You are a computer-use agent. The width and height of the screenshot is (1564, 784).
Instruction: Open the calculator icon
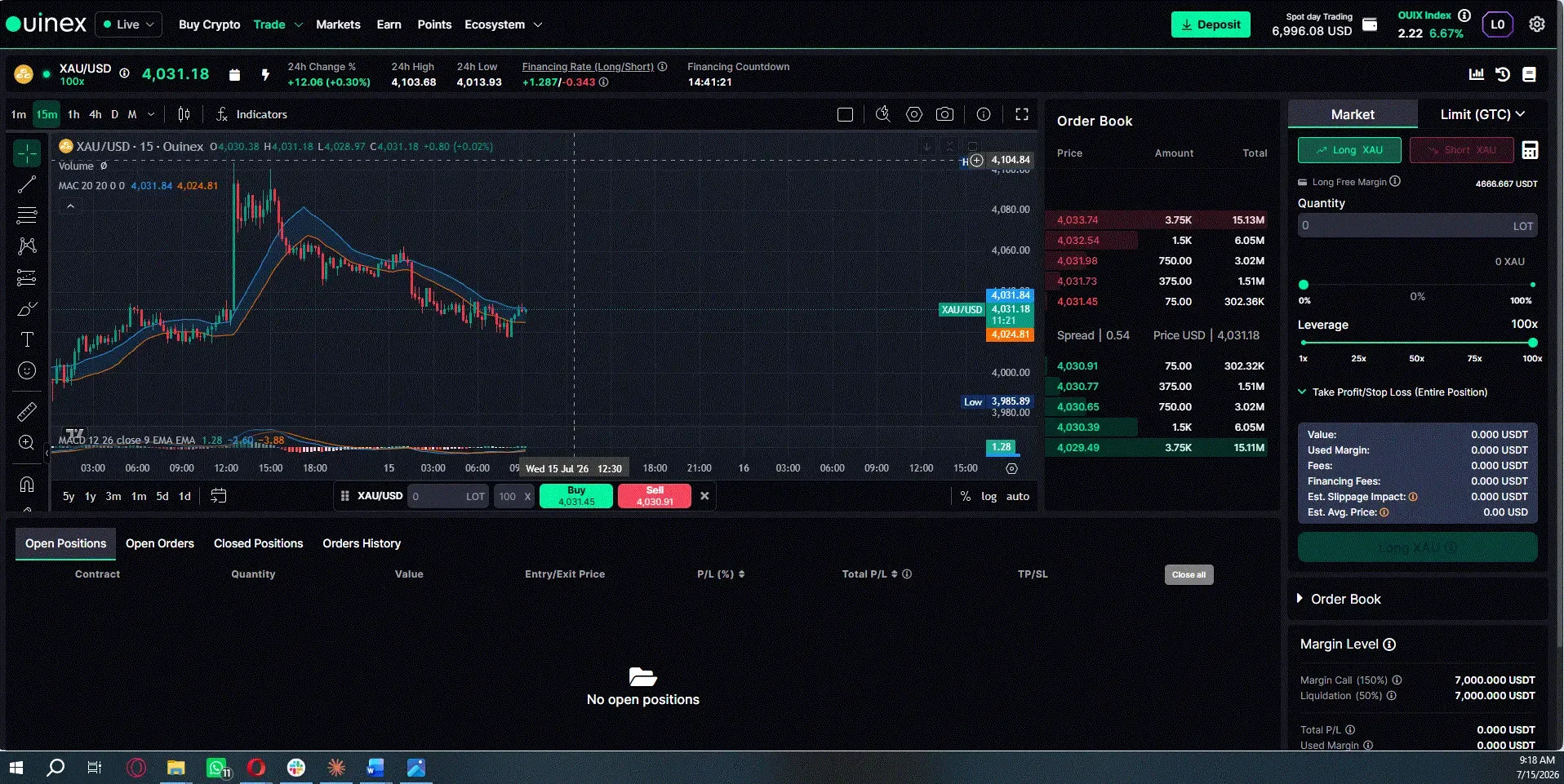coord(1531,150)
